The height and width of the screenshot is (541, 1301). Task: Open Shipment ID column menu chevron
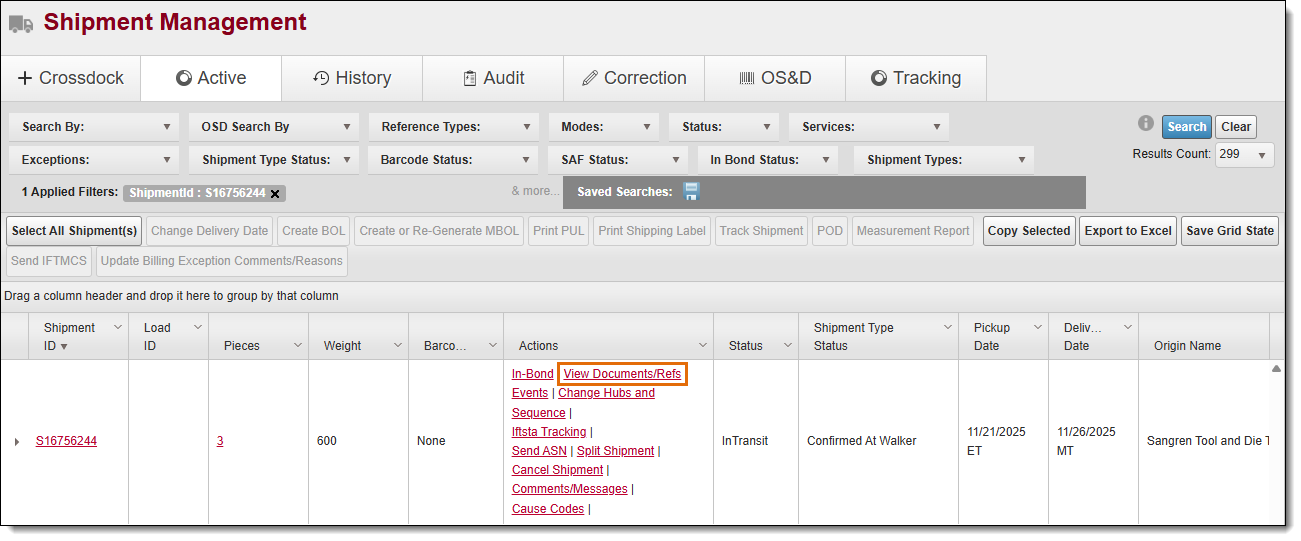coord(117,328)
